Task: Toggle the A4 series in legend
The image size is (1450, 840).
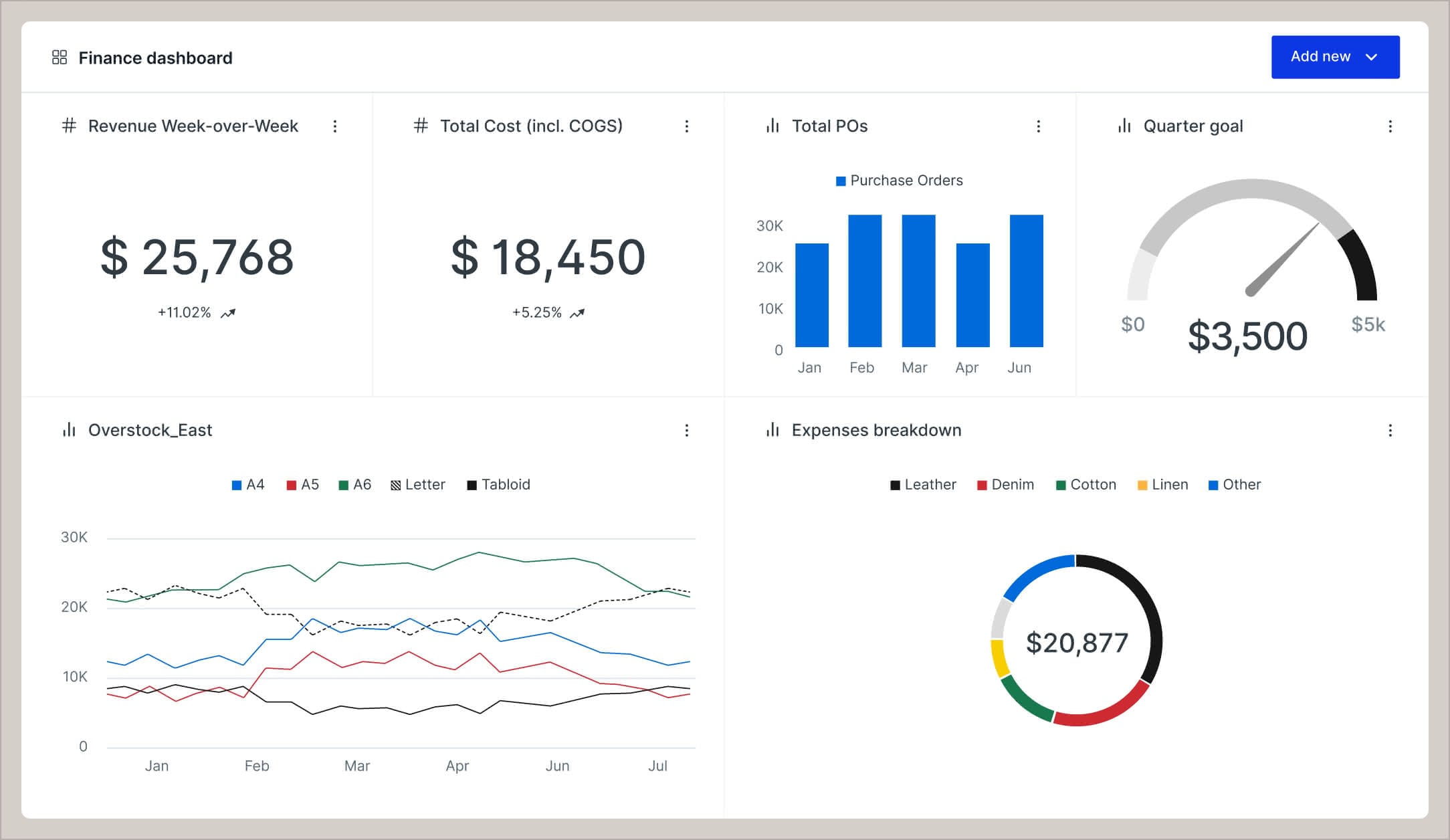Action: click(248, 485)
